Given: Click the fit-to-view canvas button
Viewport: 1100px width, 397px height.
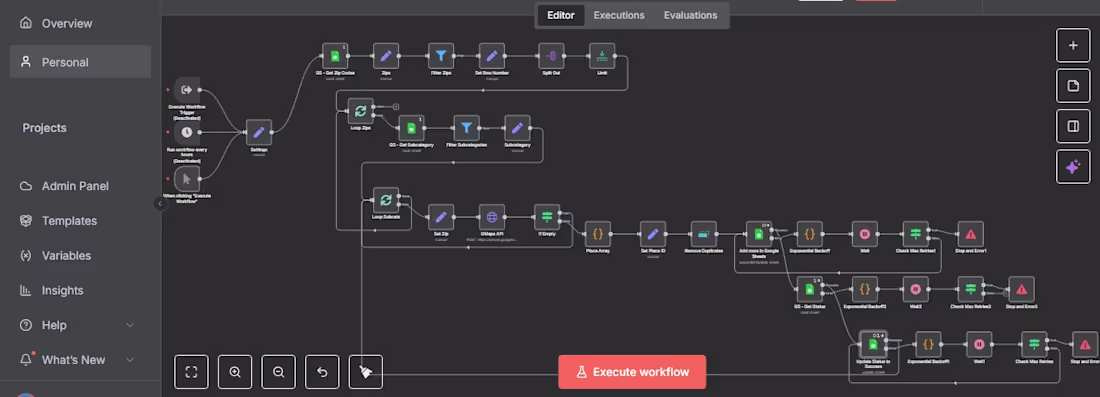Looking at the screenshot, I should point(192,372).
